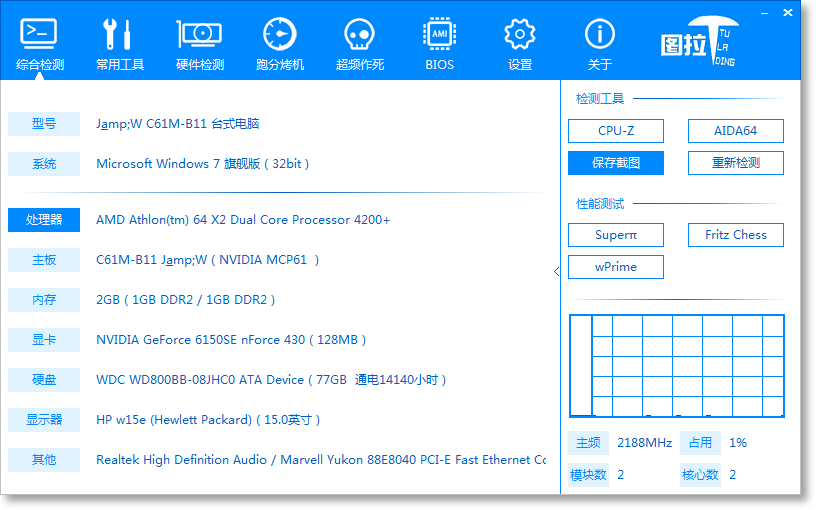
Task: Click 保存截图 to save screenshot
Action: 616,163
